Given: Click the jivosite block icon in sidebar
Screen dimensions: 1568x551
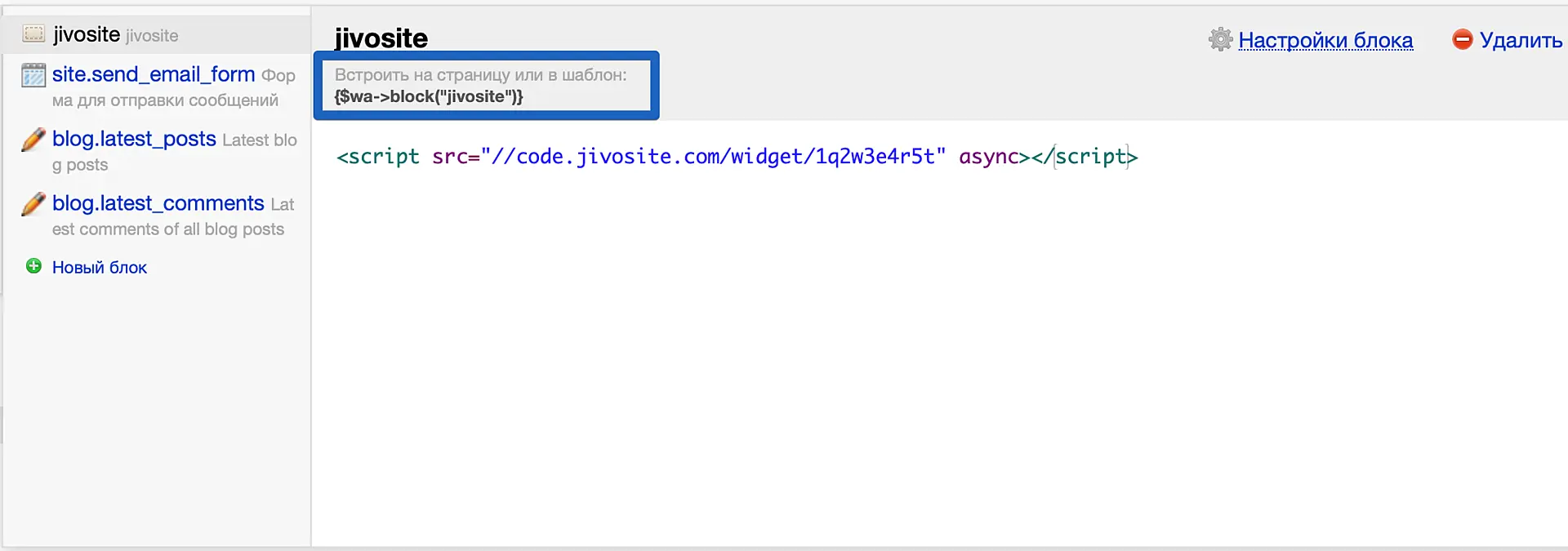Looking at the screenshot, I should click(x=33, y=33).
